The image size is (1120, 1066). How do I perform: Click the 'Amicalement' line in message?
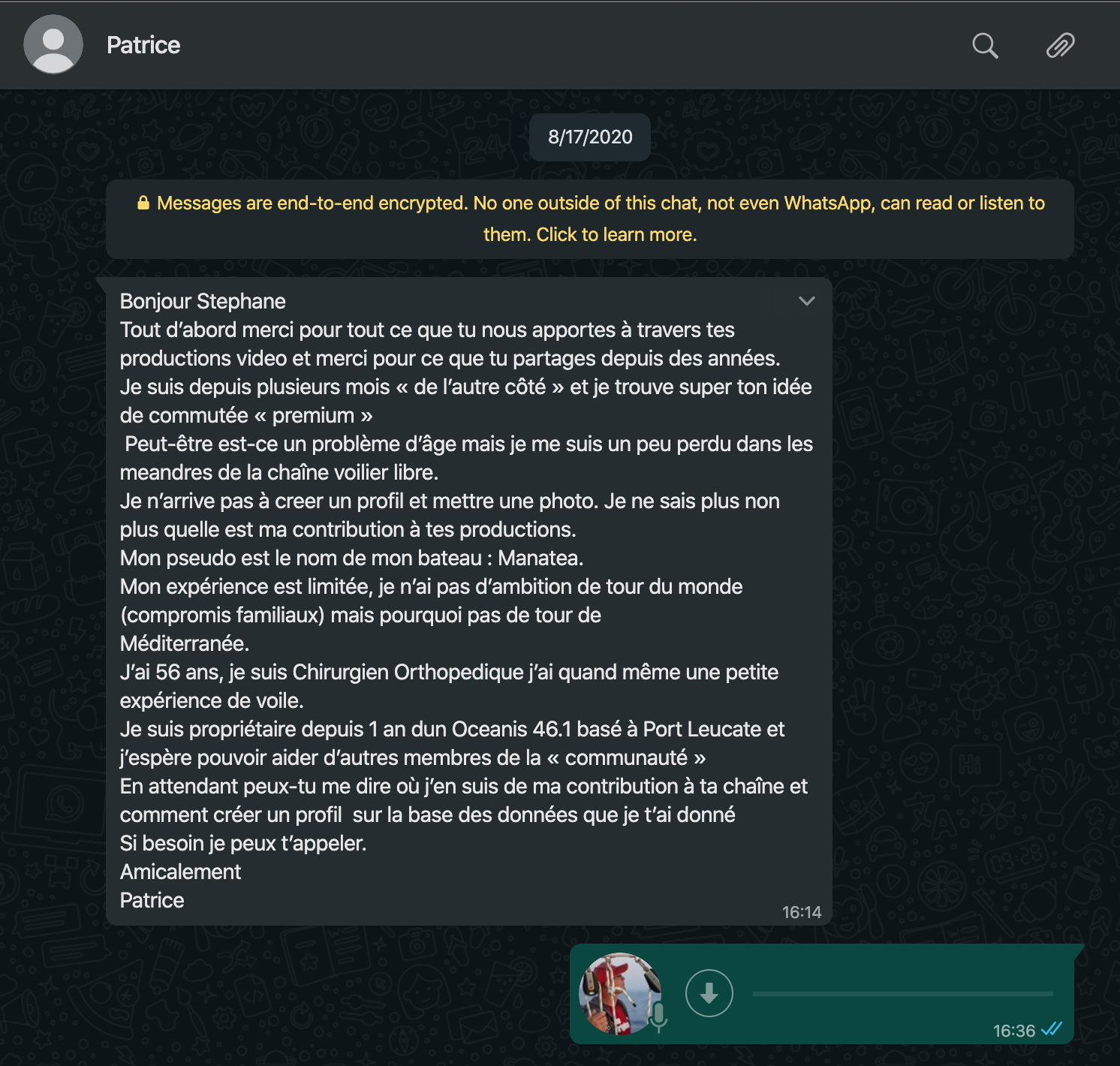click(180, 872)
